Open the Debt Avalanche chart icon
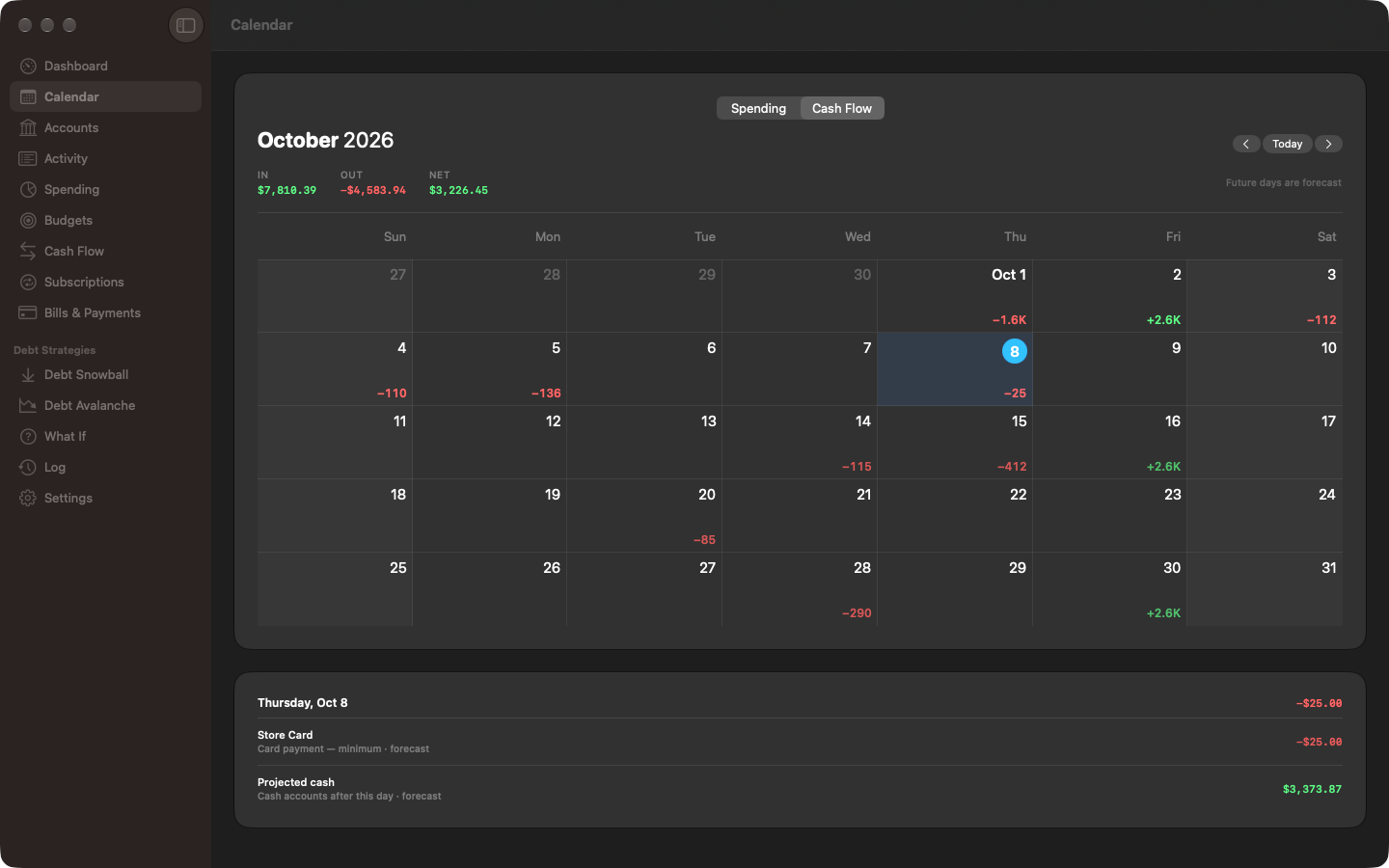 point(28,405)
